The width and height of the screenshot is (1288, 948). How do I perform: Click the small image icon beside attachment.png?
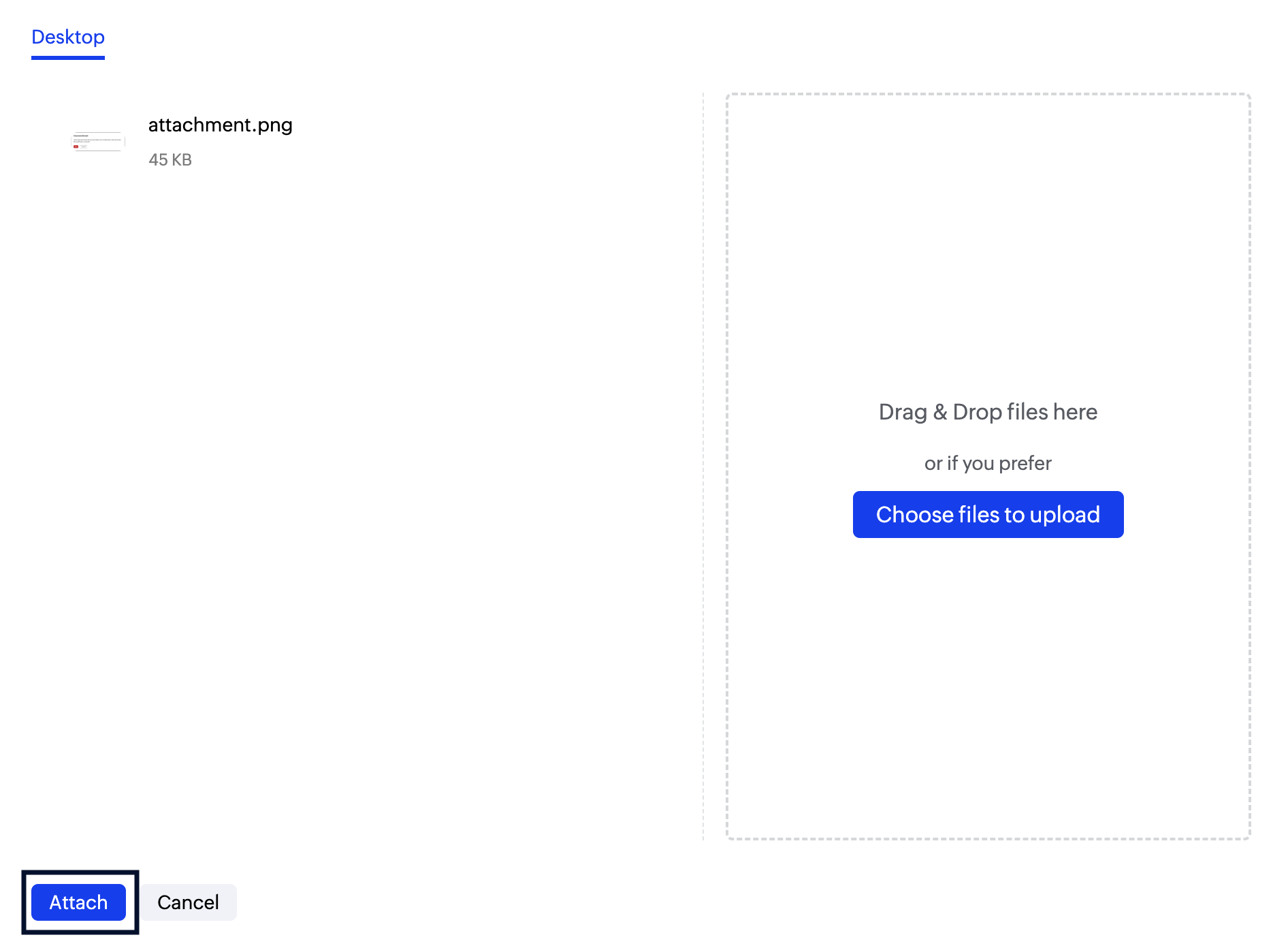[99, 142]
